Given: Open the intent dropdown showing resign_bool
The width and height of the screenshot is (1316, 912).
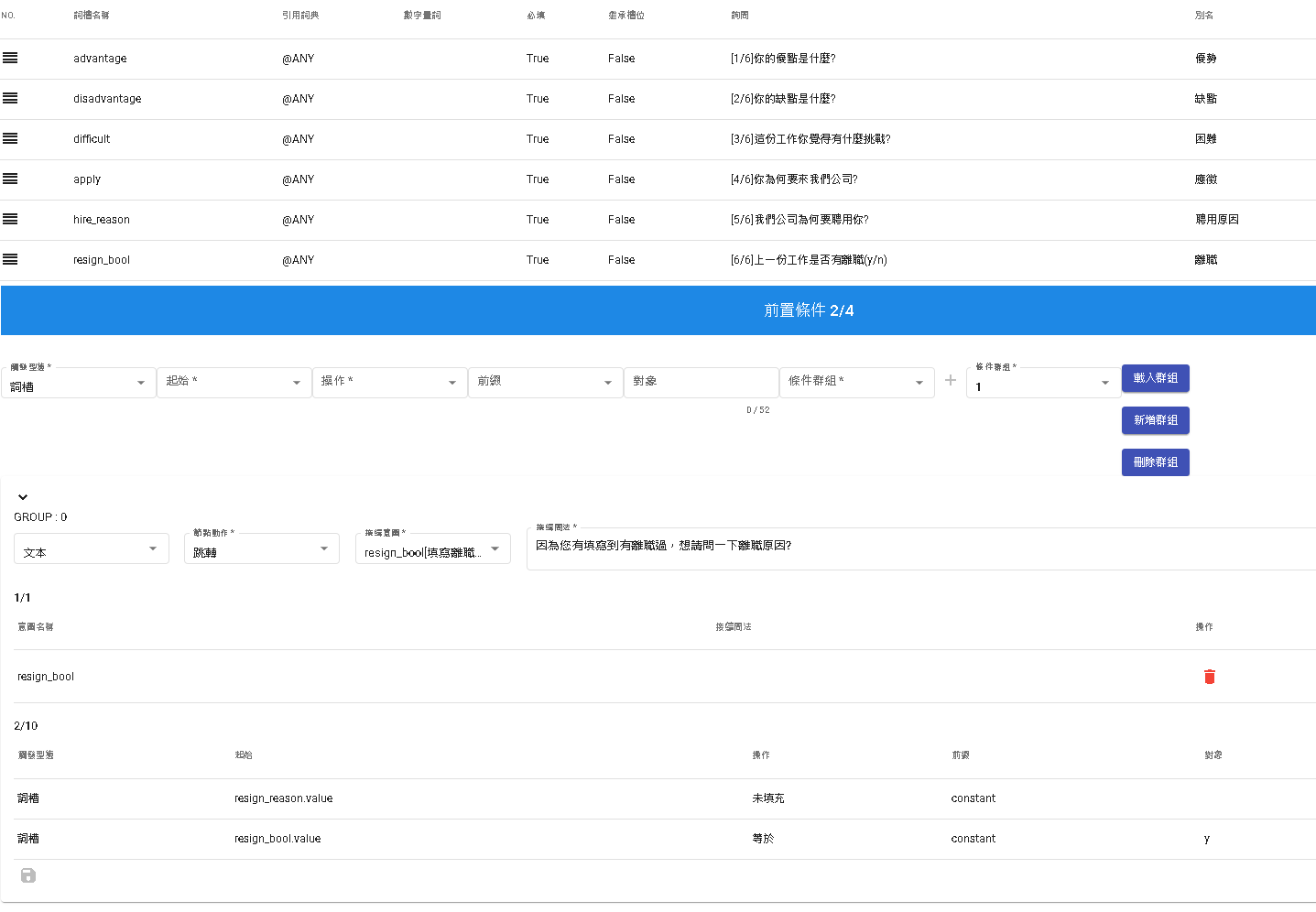Looking at the screenshot, I should [433, 548].
